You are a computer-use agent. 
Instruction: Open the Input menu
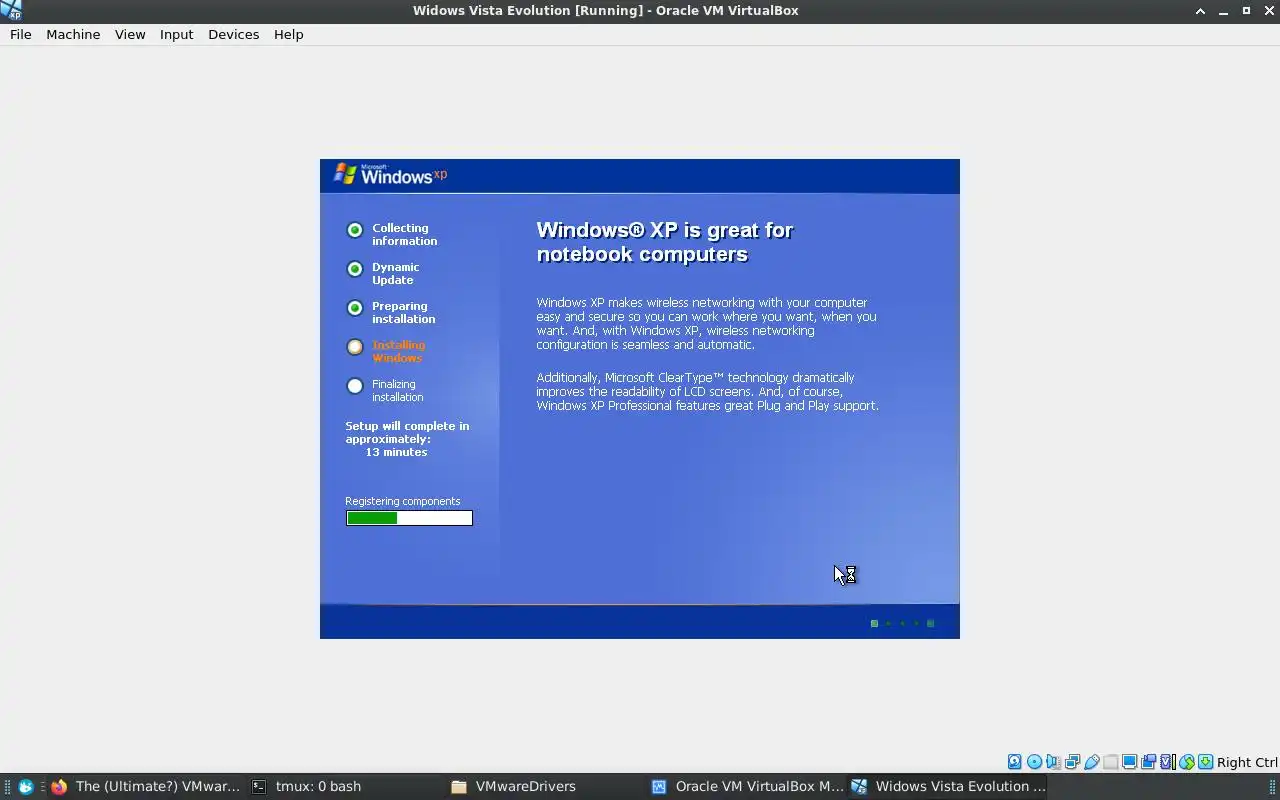177,34
